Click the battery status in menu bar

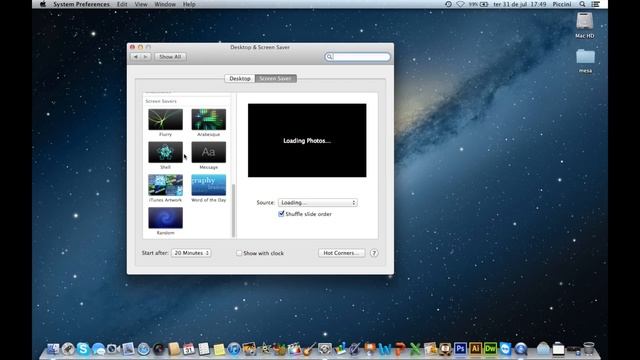(478, 4)
